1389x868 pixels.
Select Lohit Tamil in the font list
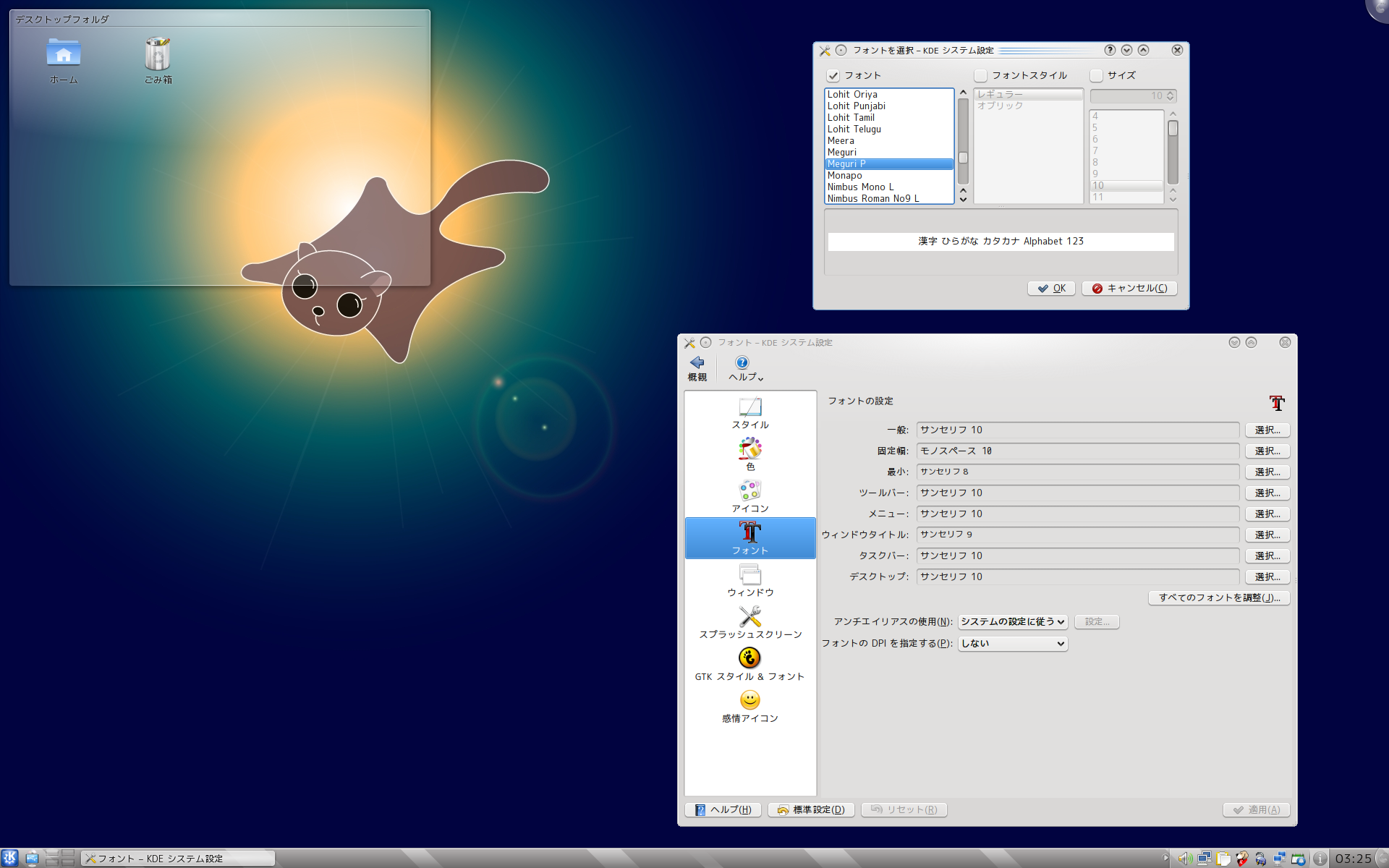click(851, 117)
